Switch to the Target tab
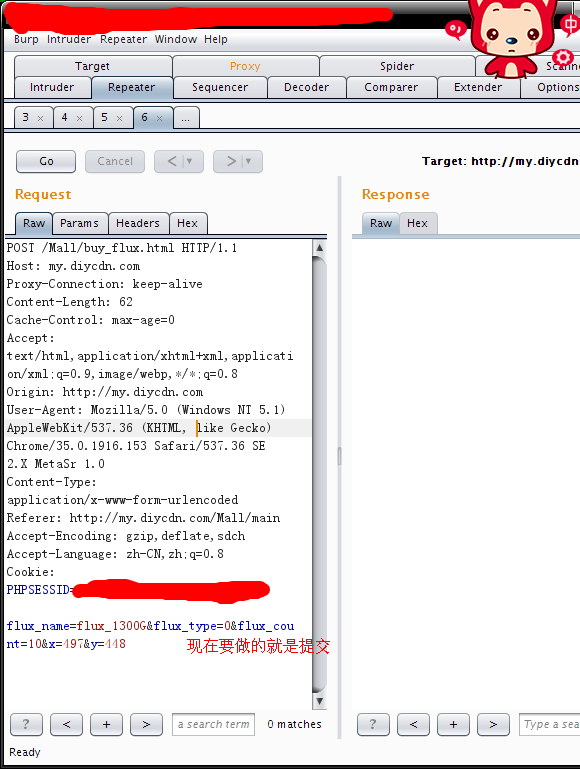Image resolution: width=580 pixels, height=769 pixels. coord(93,66)
